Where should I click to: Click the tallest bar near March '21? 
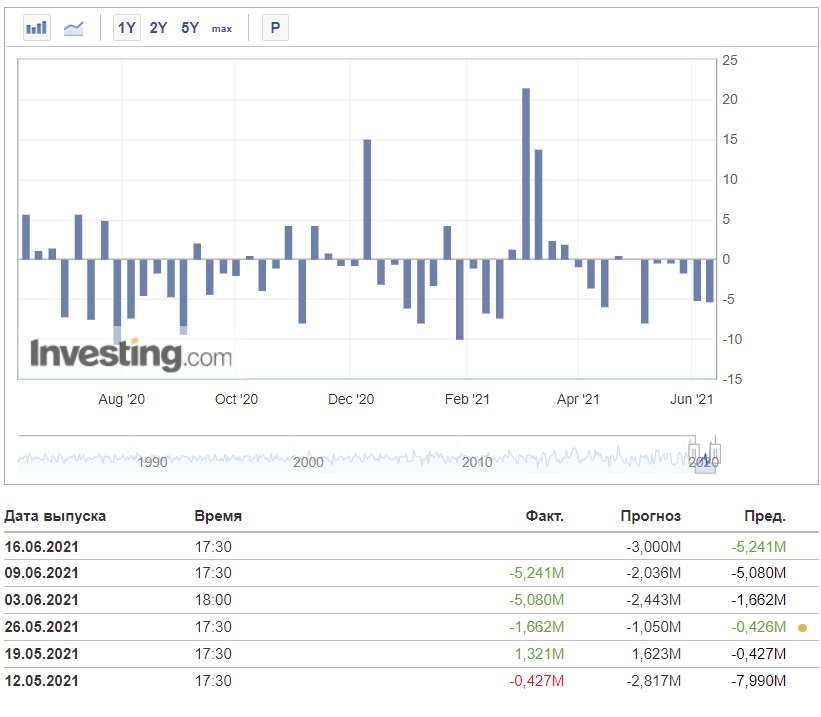(x=526, y=174)
